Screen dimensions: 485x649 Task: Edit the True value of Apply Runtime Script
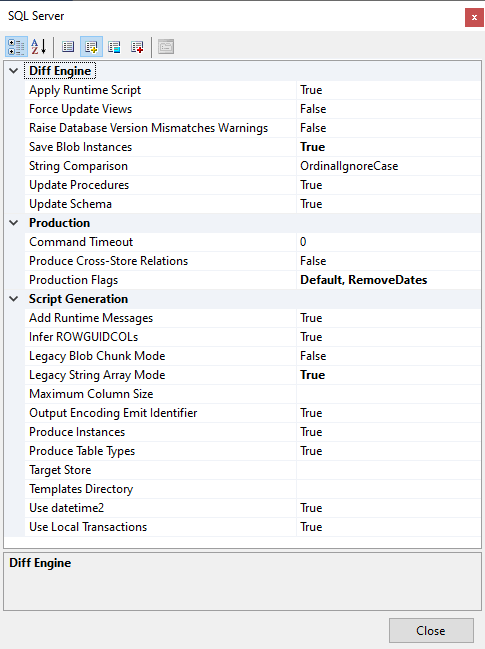pos(389,90)
